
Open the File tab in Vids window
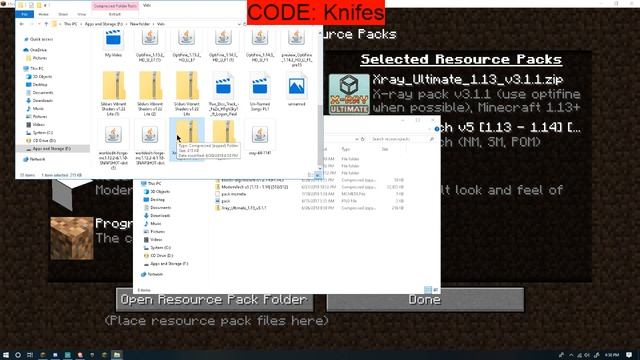(x=24, y=14)
